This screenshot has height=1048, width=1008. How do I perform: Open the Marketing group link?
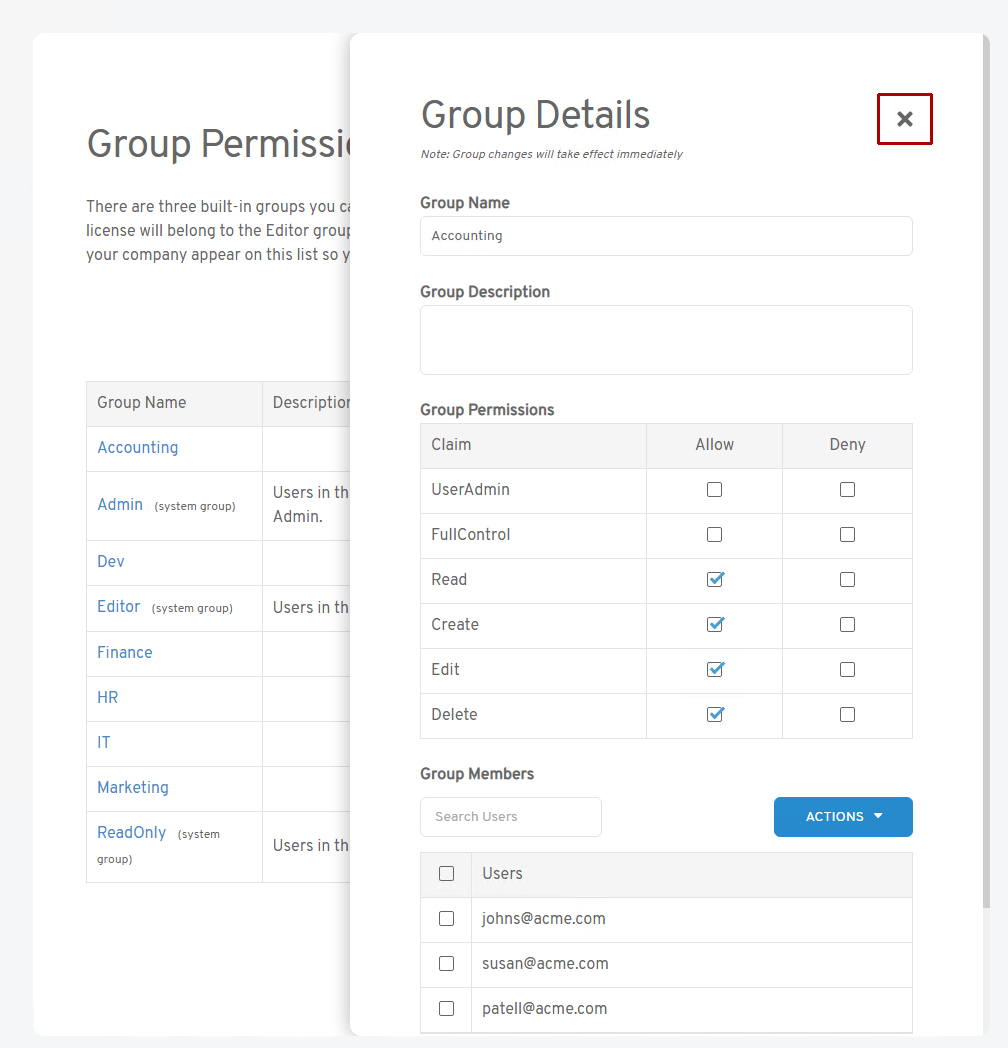pyautogui.click(x=133, y=788)
